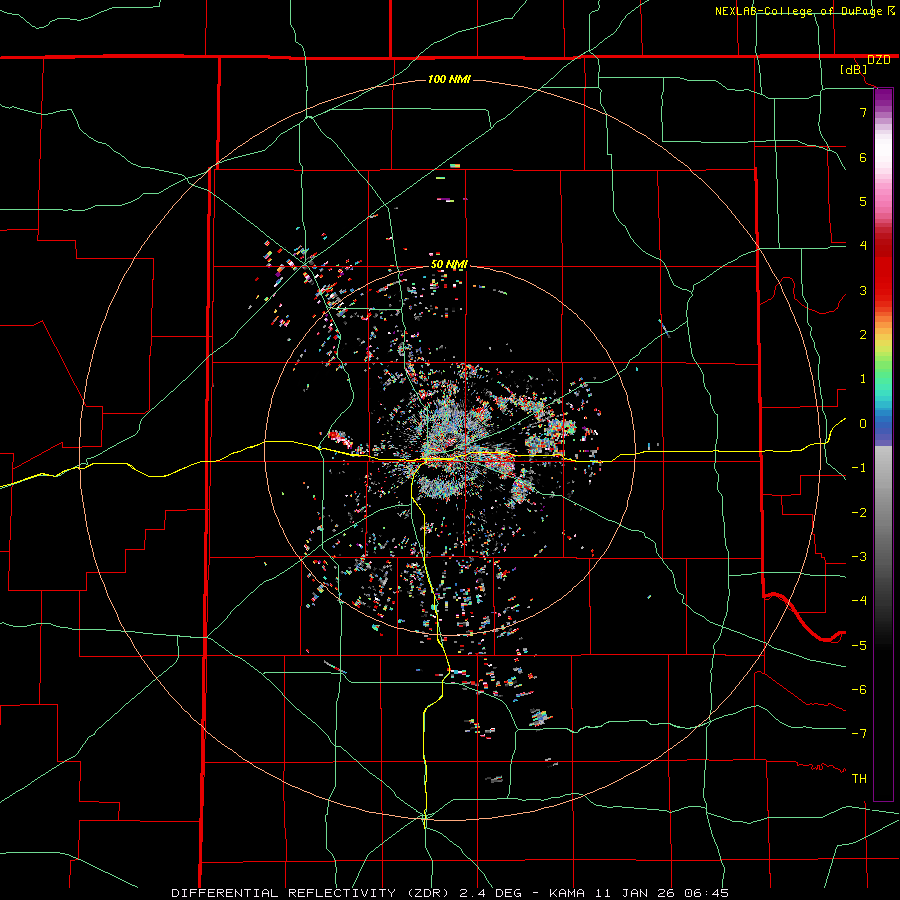Click the yellow-green segment of the color bar
900x900 pixels.
pos(883,353)
